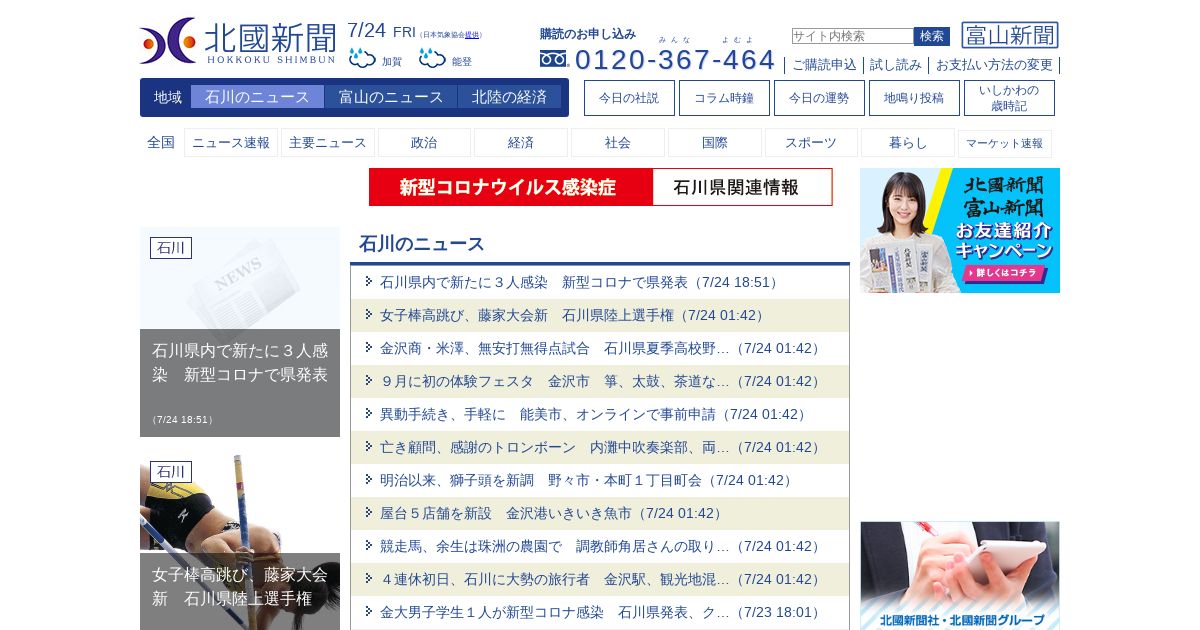Screen dimensions: 1200x630
Task: Go to マーケット速報 menu item
Action: click(1005, 143)
